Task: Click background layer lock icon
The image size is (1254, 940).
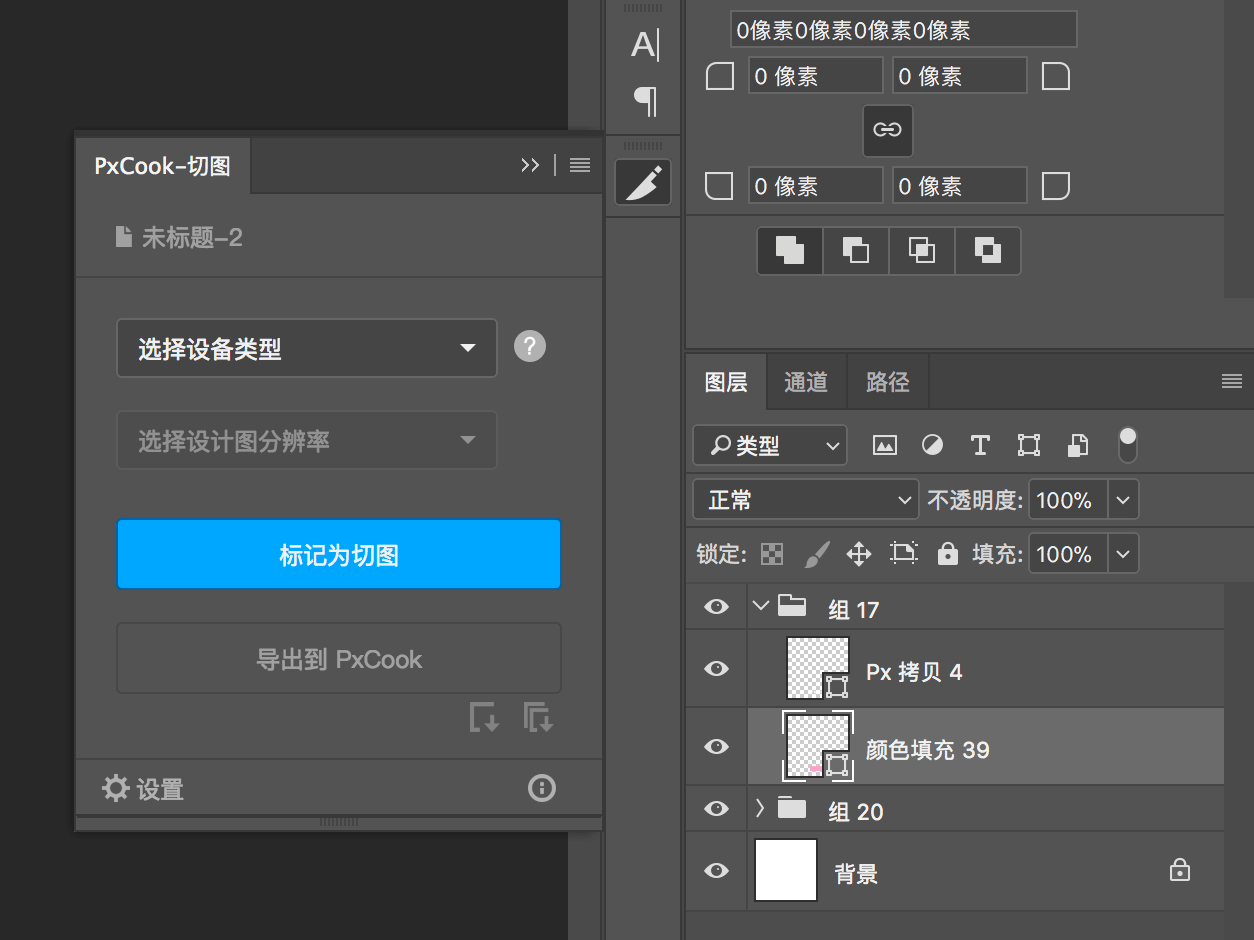Action: [1180, 870]
